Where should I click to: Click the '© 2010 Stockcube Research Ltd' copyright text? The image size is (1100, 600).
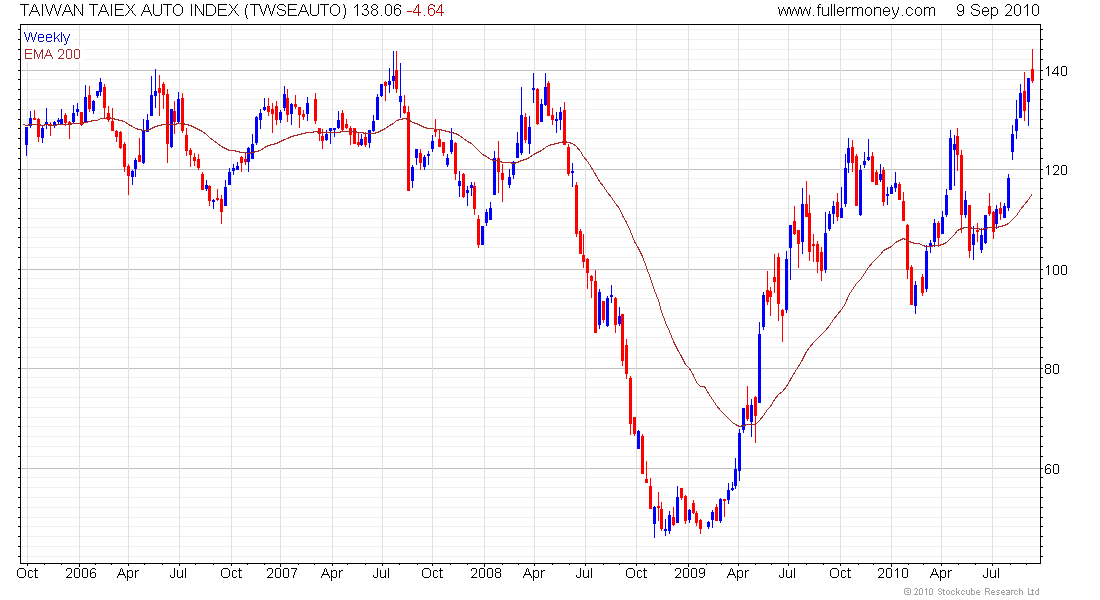pos(971,592)
